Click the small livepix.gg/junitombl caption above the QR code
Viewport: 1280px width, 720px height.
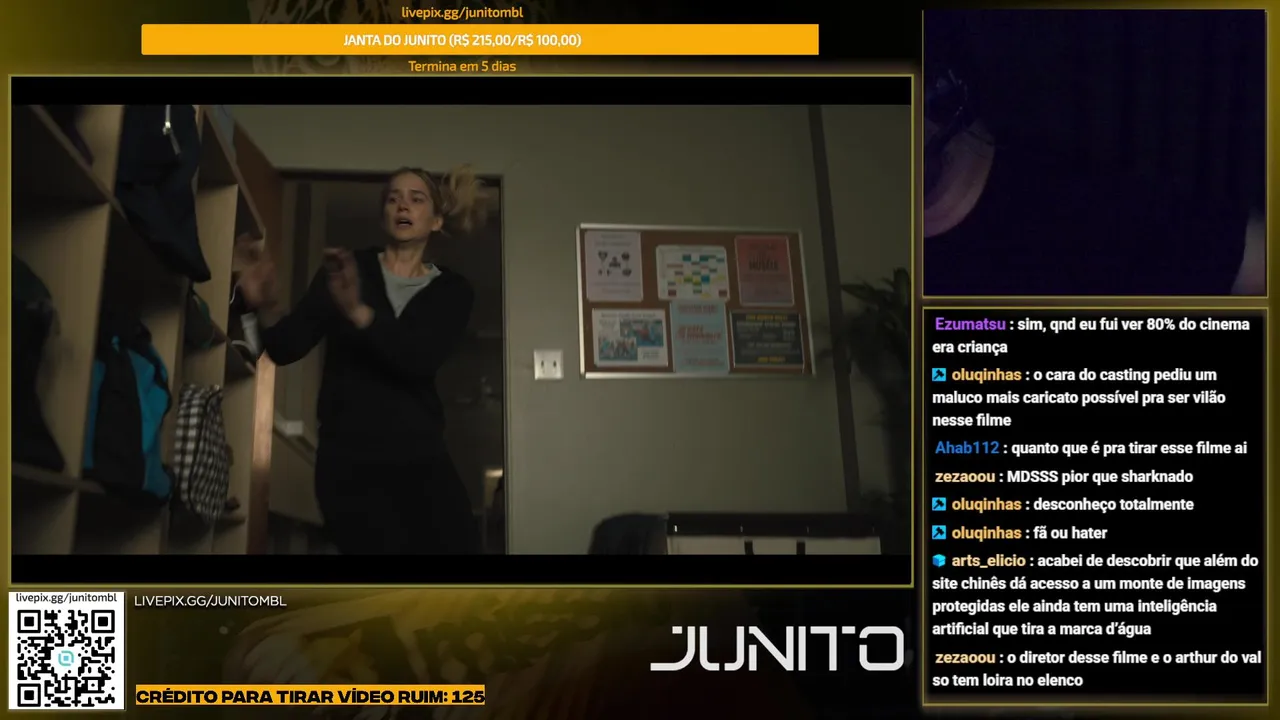[x=67, y=597]
